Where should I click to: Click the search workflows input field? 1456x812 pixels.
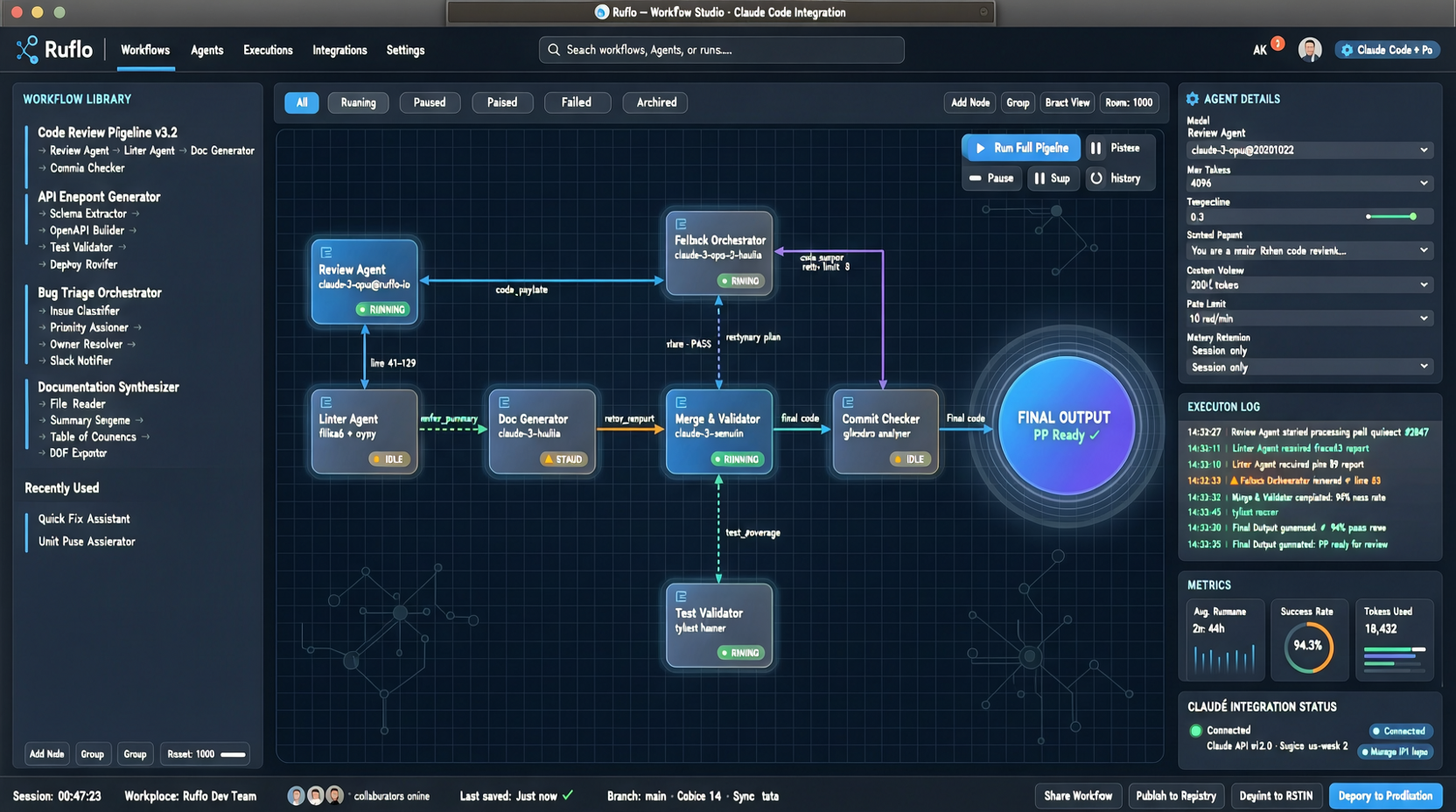tap(721, 50)
